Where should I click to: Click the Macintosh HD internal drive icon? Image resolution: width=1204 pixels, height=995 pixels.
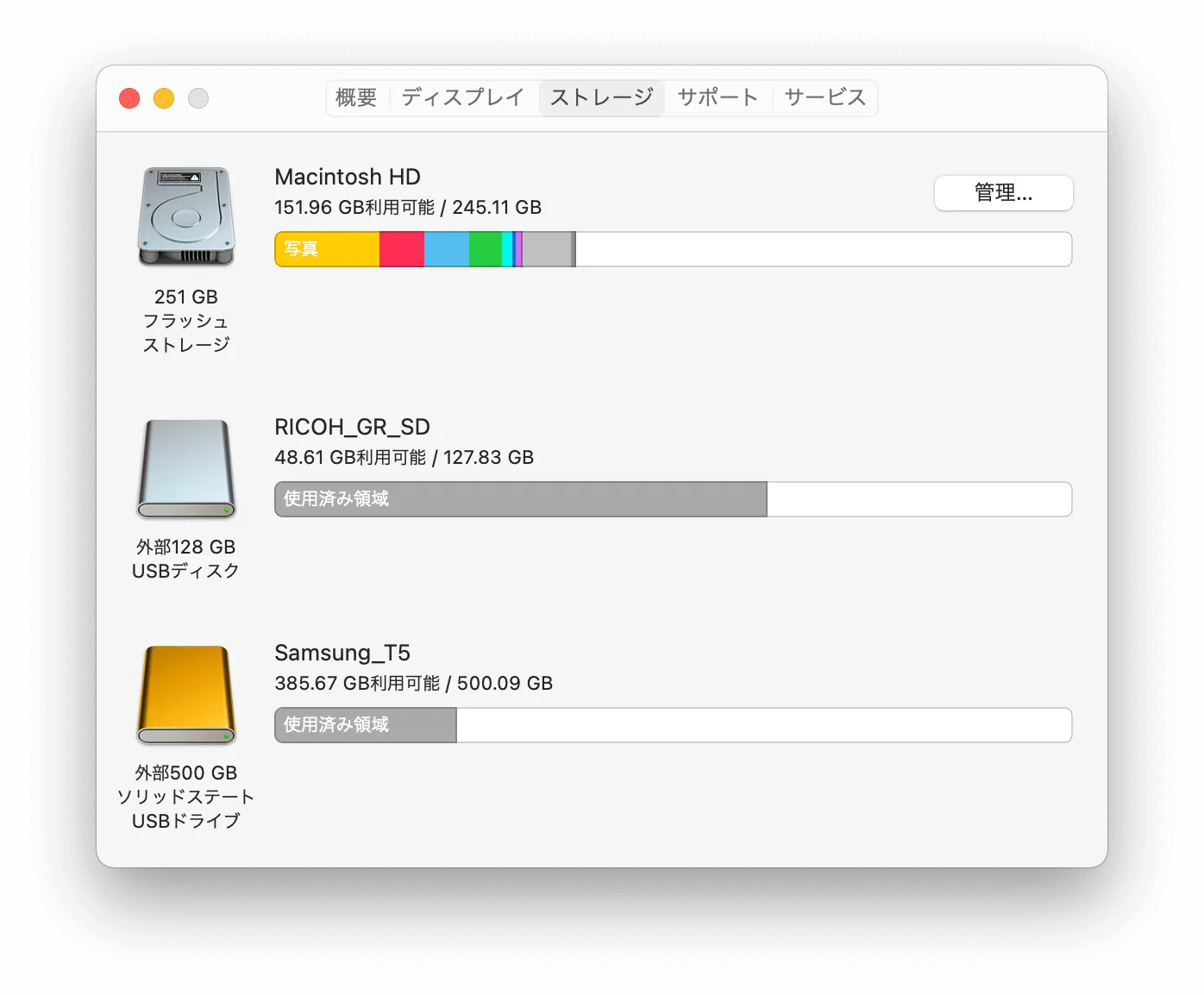point(186,216)
